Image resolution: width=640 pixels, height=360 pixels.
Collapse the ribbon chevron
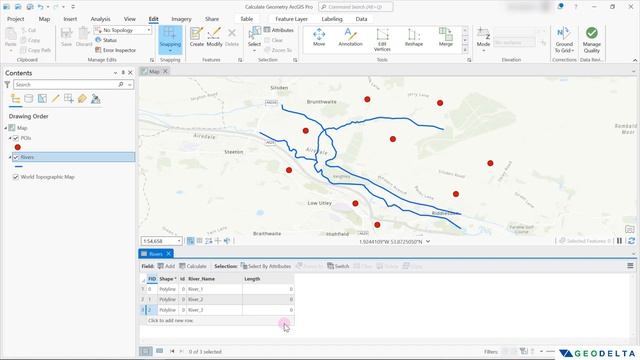pos(635,60)
